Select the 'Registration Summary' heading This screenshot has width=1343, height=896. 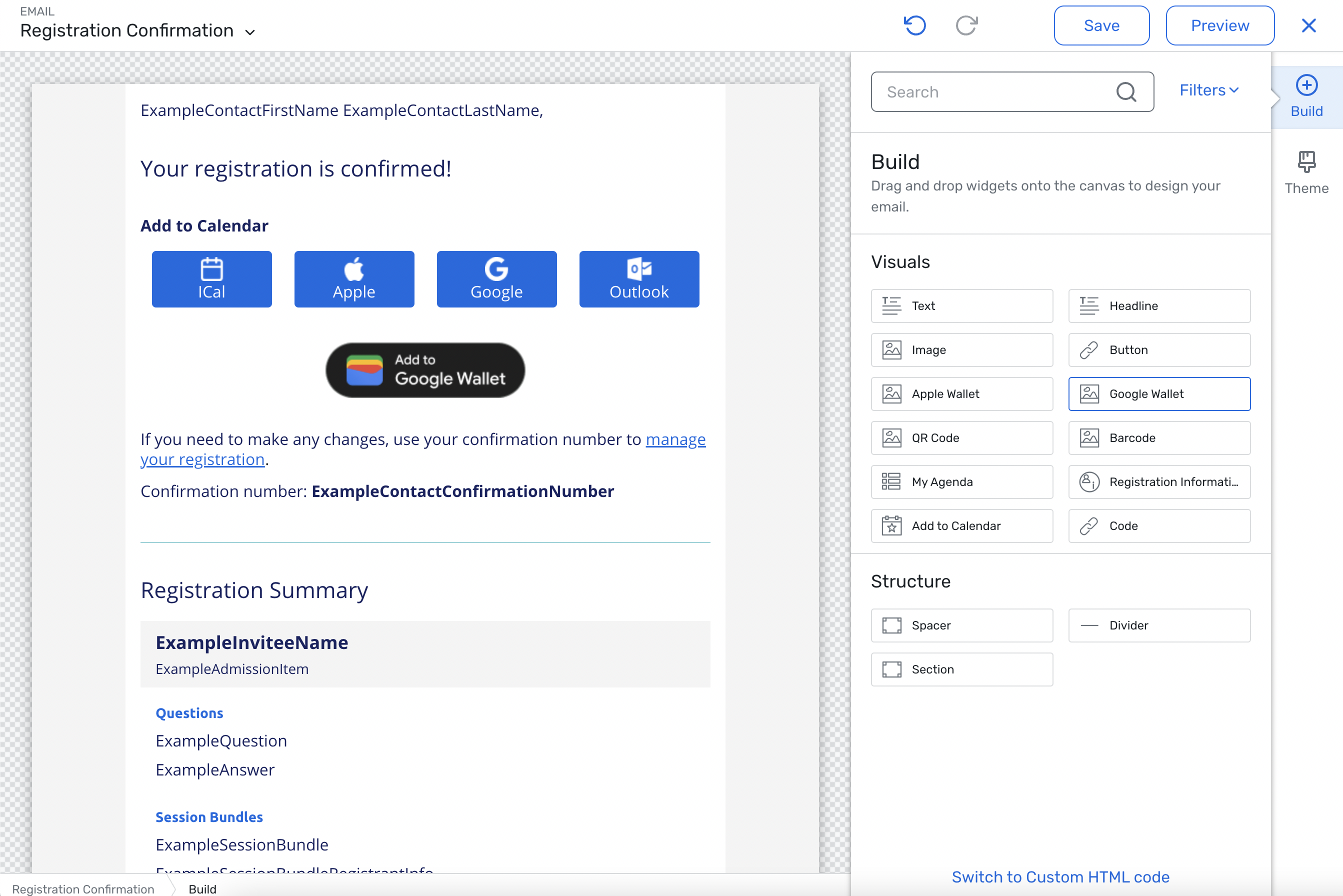click(254, 591)
